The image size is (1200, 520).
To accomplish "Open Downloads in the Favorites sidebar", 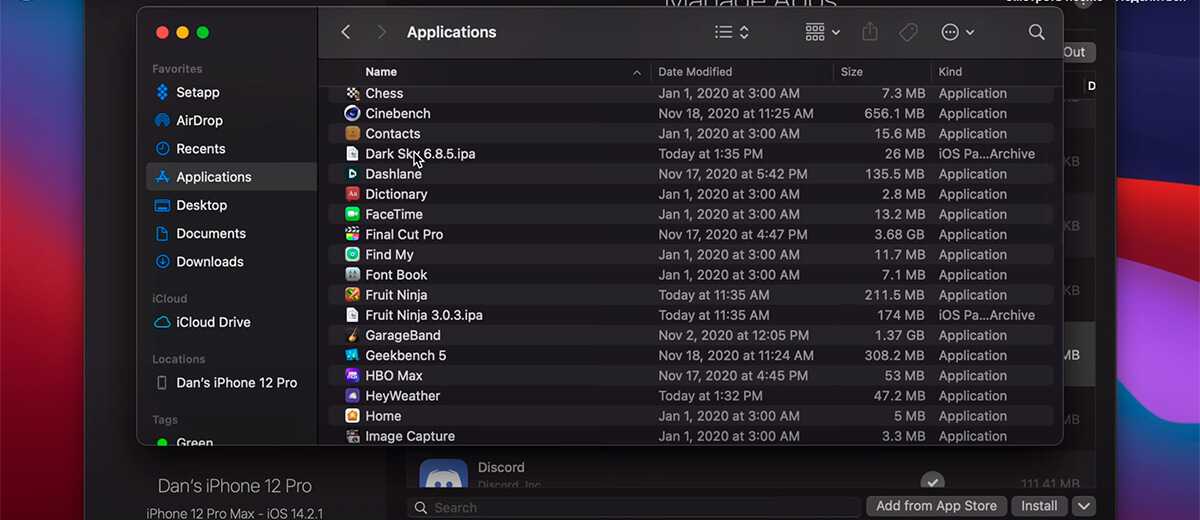I will coord(209,261).
